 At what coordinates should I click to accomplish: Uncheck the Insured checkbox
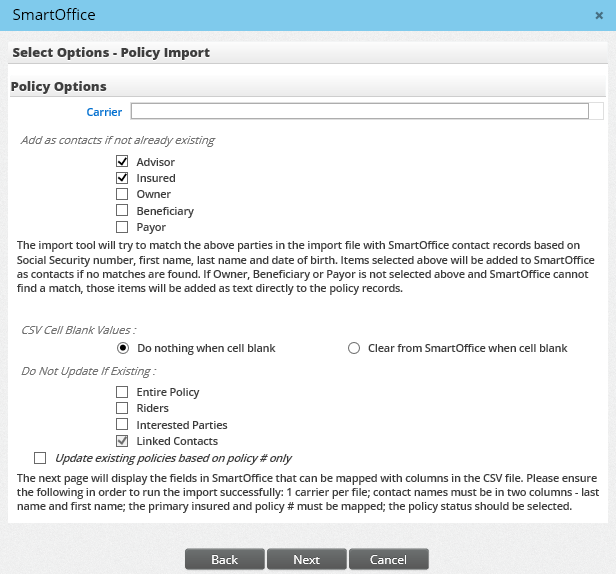pyautogui.click(x=122, y=178)
